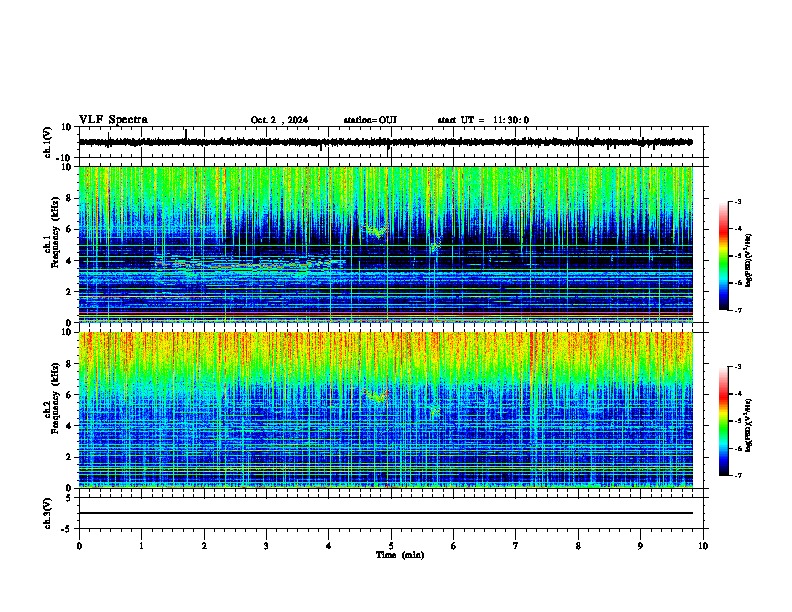The width and height of the screenshot is (792, 612).
Task: Click the time axis tick label "6"
Action: point(454,546)
